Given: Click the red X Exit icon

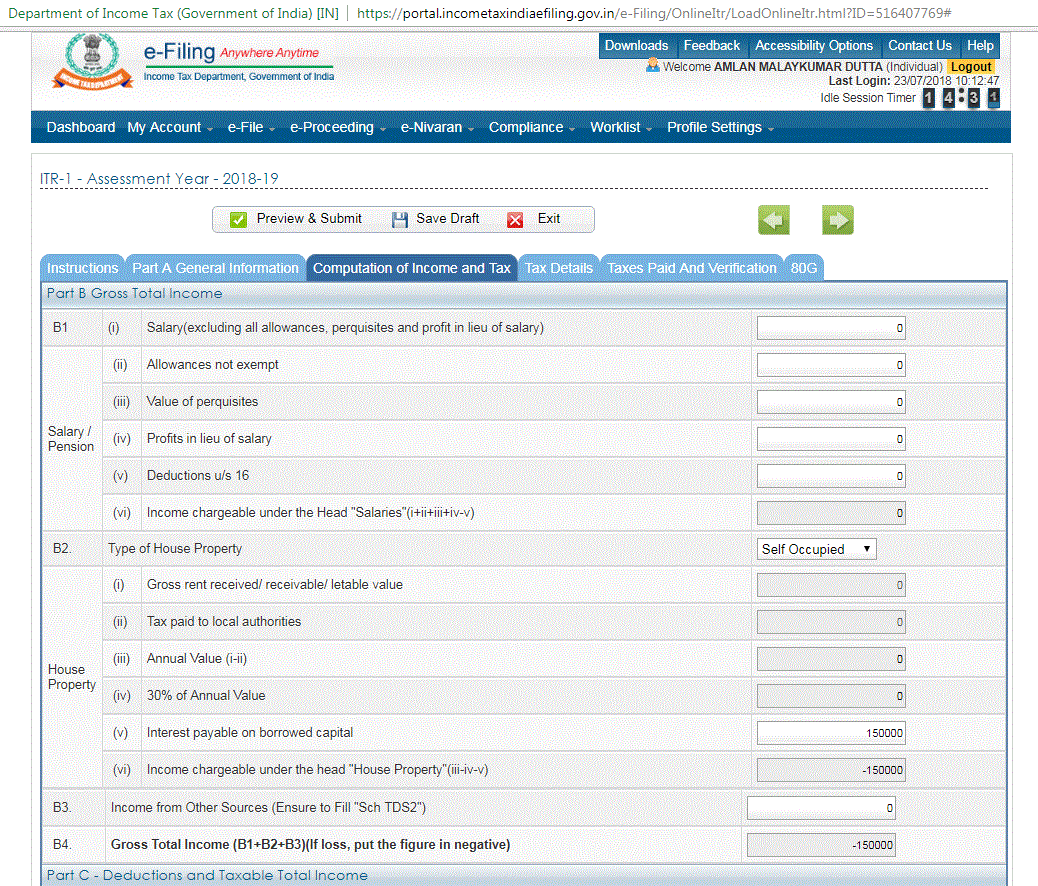Looking at the screenshot, I should (515, 219).
